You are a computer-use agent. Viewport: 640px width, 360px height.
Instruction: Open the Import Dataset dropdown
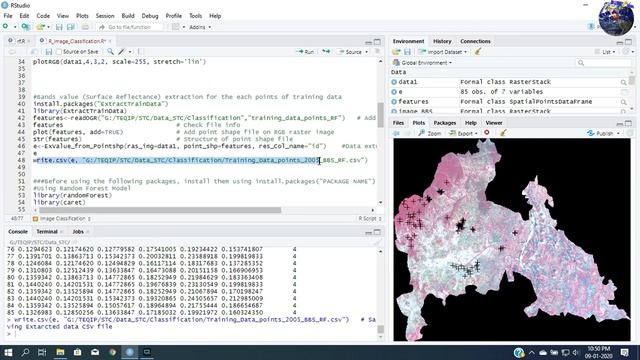tap(442, 52)
